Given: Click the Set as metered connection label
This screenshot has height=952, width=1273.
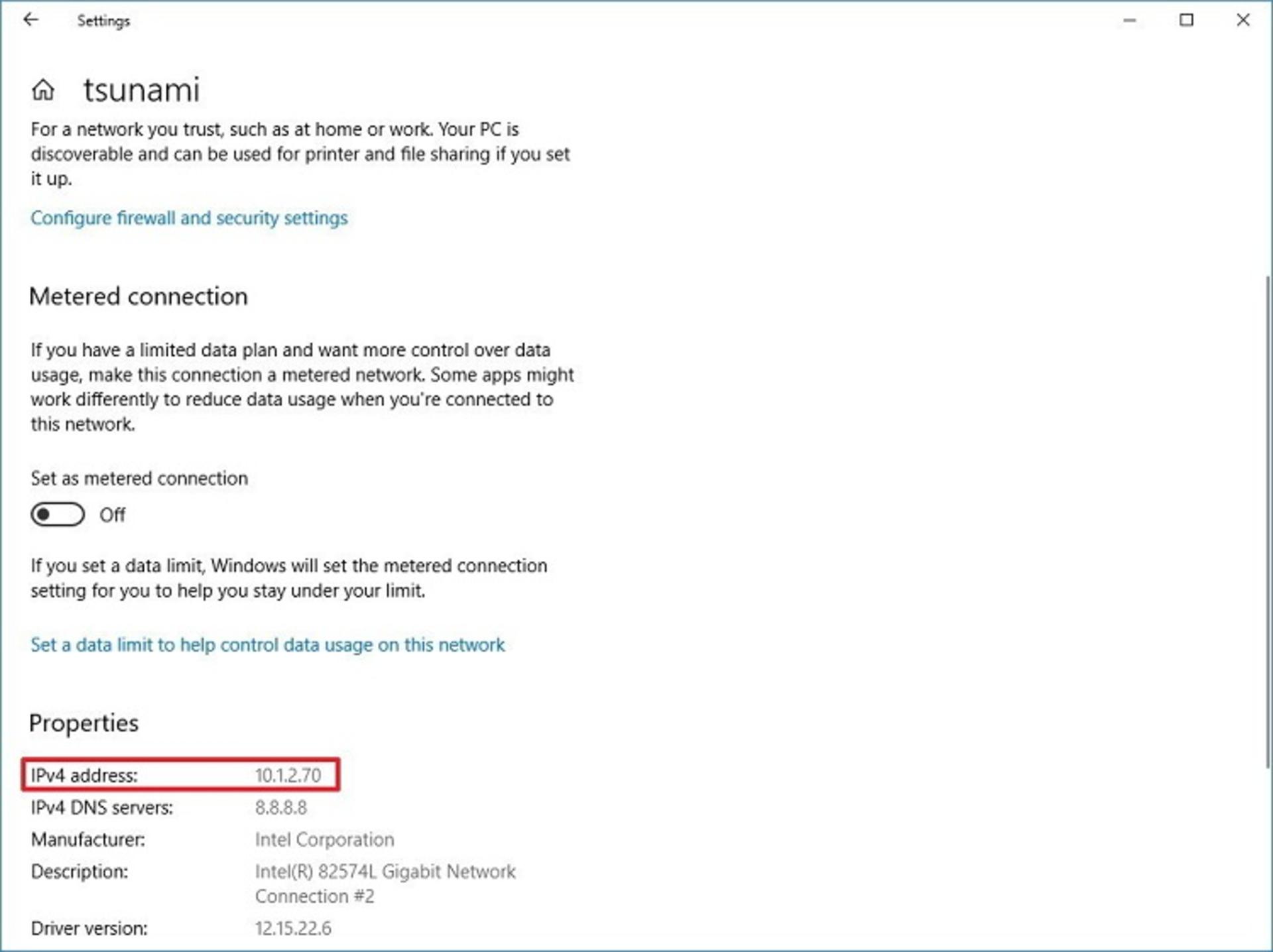Looking at the screenshot, I should (139, 478).
